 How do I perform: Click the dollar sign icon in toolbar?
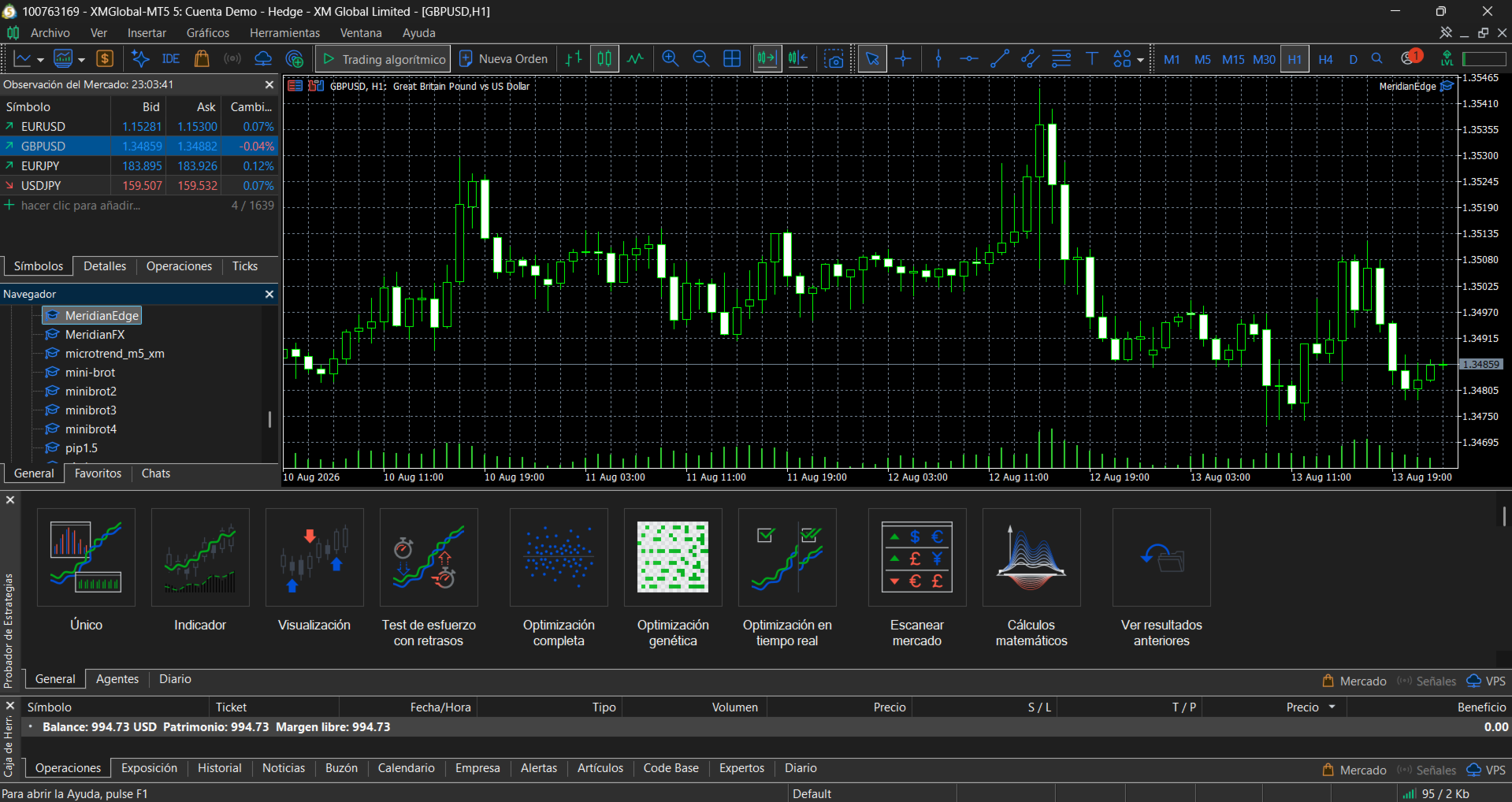pos(105,59)
